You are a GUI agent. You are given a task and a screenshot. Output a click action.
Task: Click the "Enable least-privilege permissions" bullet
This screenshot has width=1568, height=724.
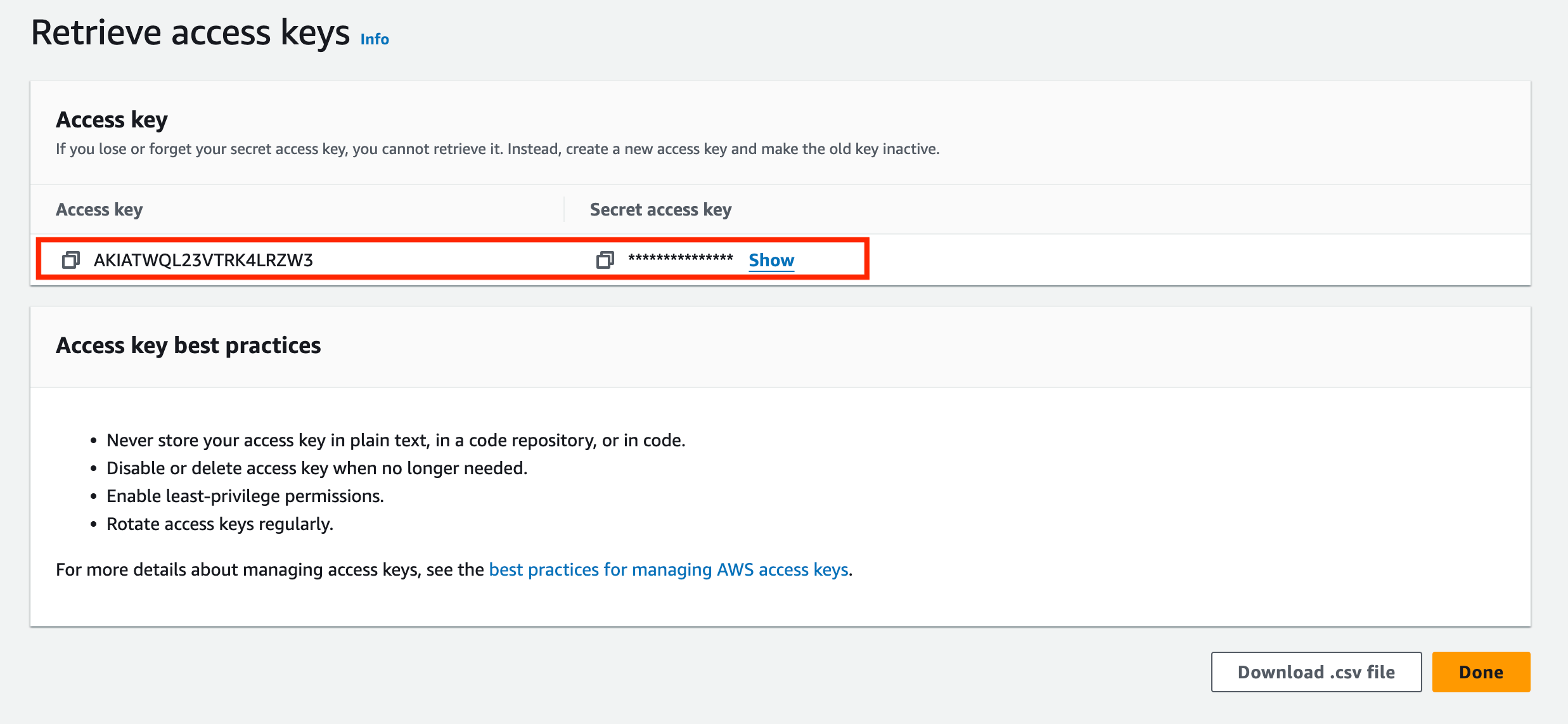pyautogui.click(x=245, y=496)
